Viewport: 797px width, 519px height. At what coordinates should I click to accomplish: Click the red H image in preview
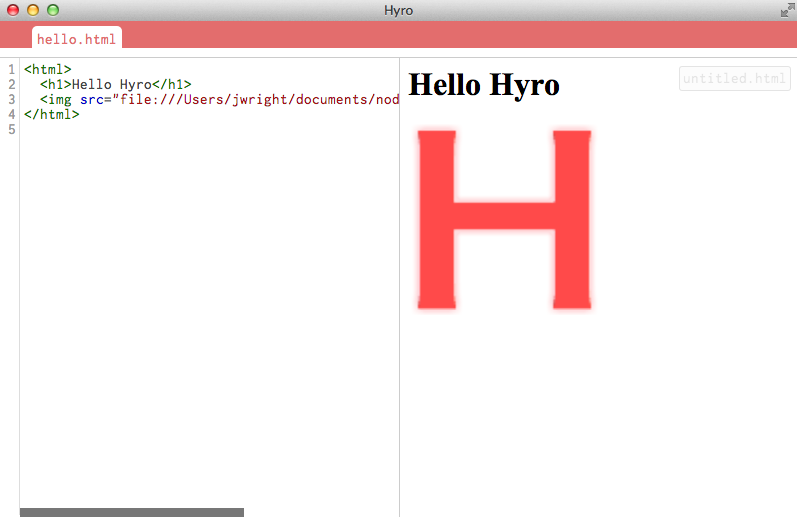[x=504, y=220]
